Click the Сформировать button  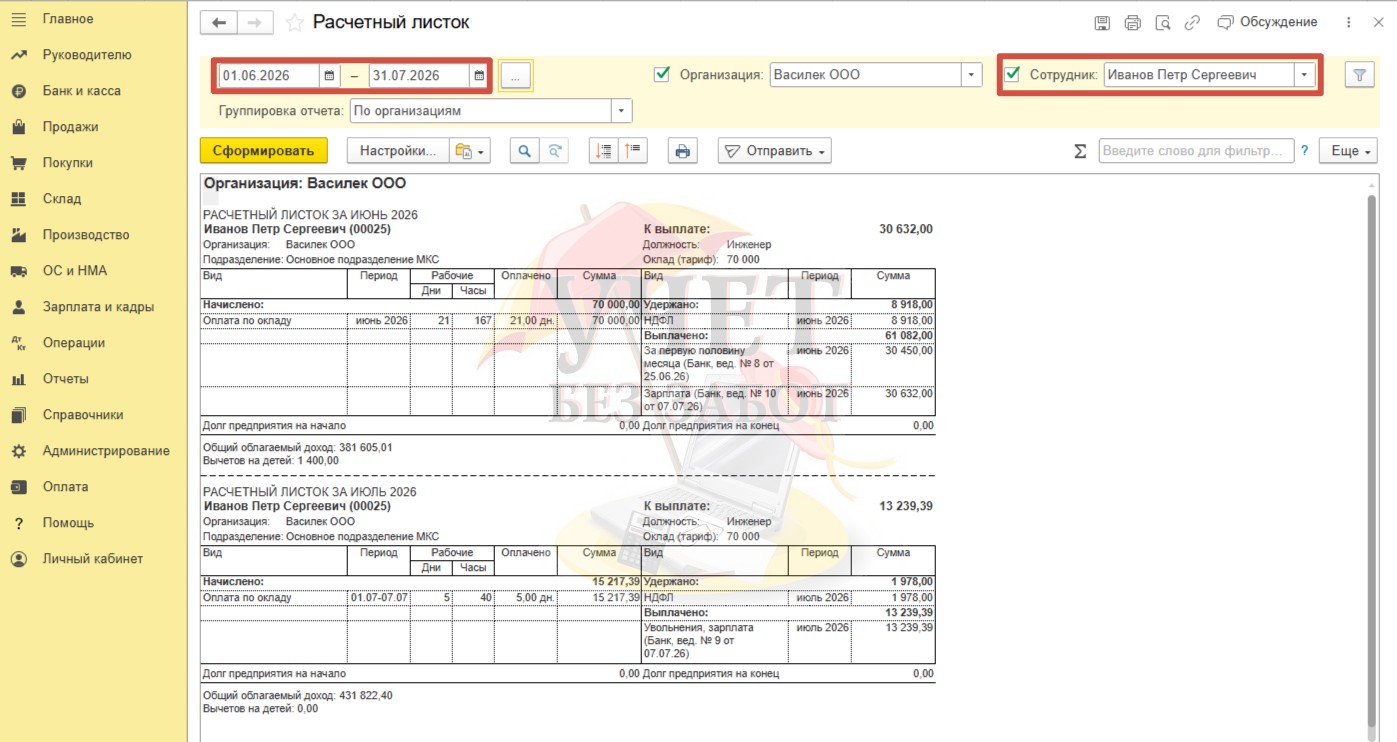coord(264,151)
